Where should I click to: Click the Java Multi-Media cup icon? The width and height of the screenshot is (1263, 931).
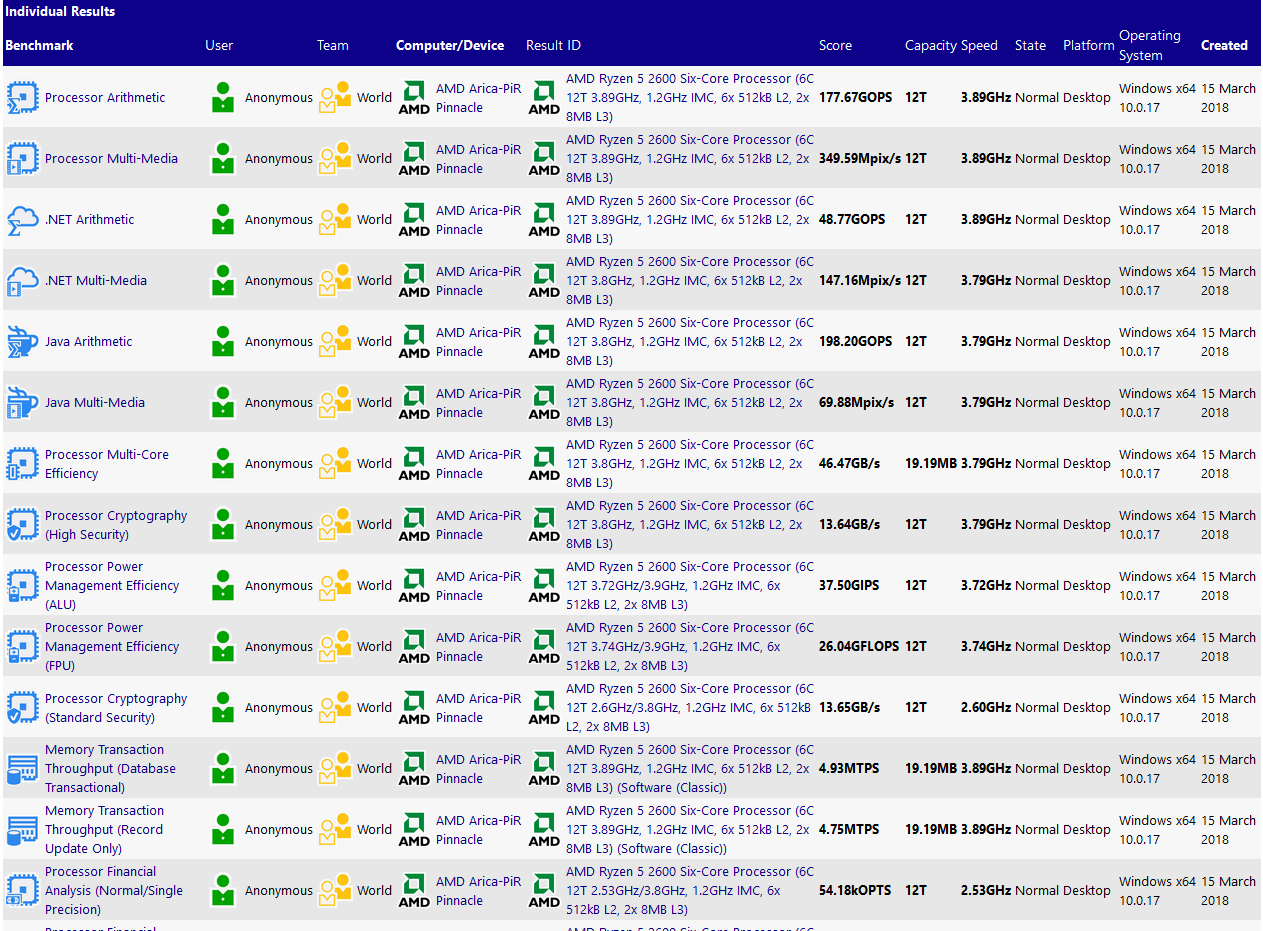point(22,403)
